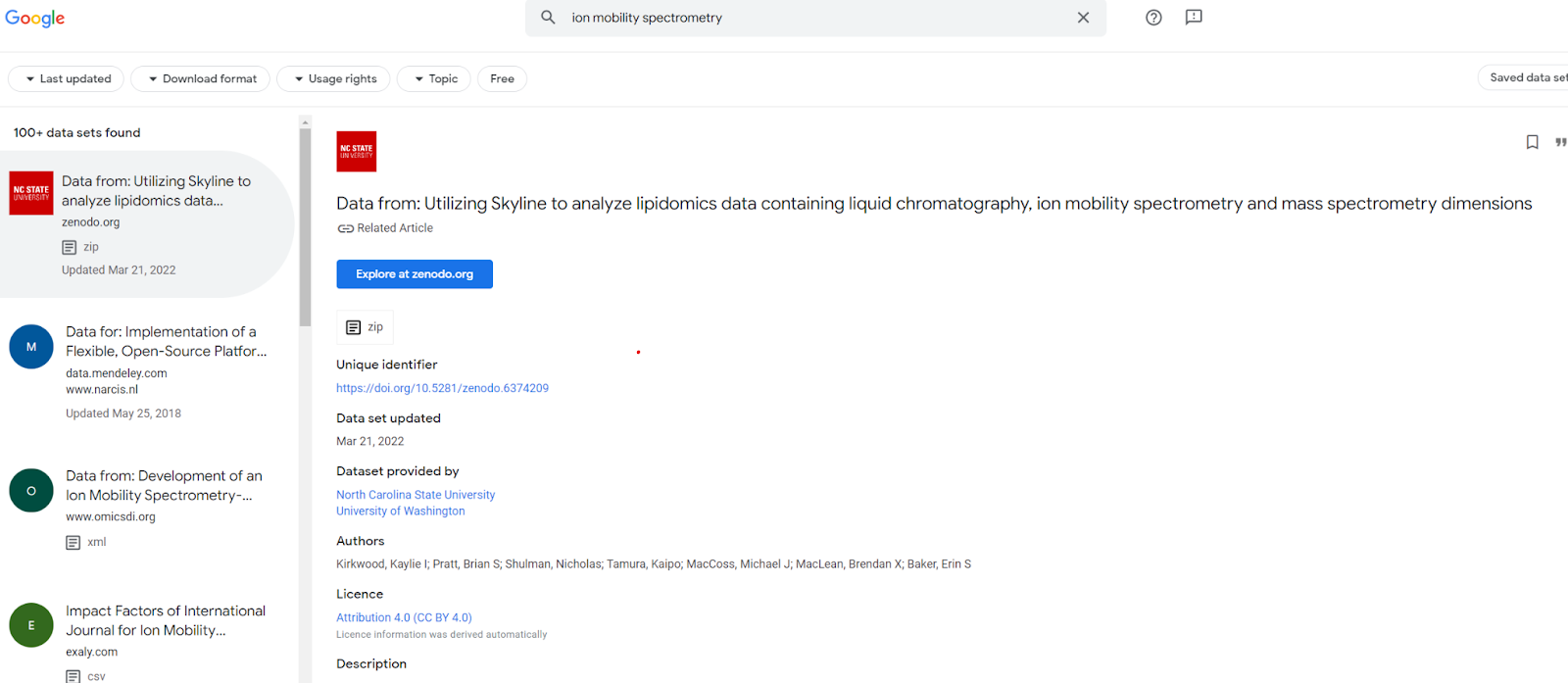Click the authors list text
1568x683 pixels.
654,563
